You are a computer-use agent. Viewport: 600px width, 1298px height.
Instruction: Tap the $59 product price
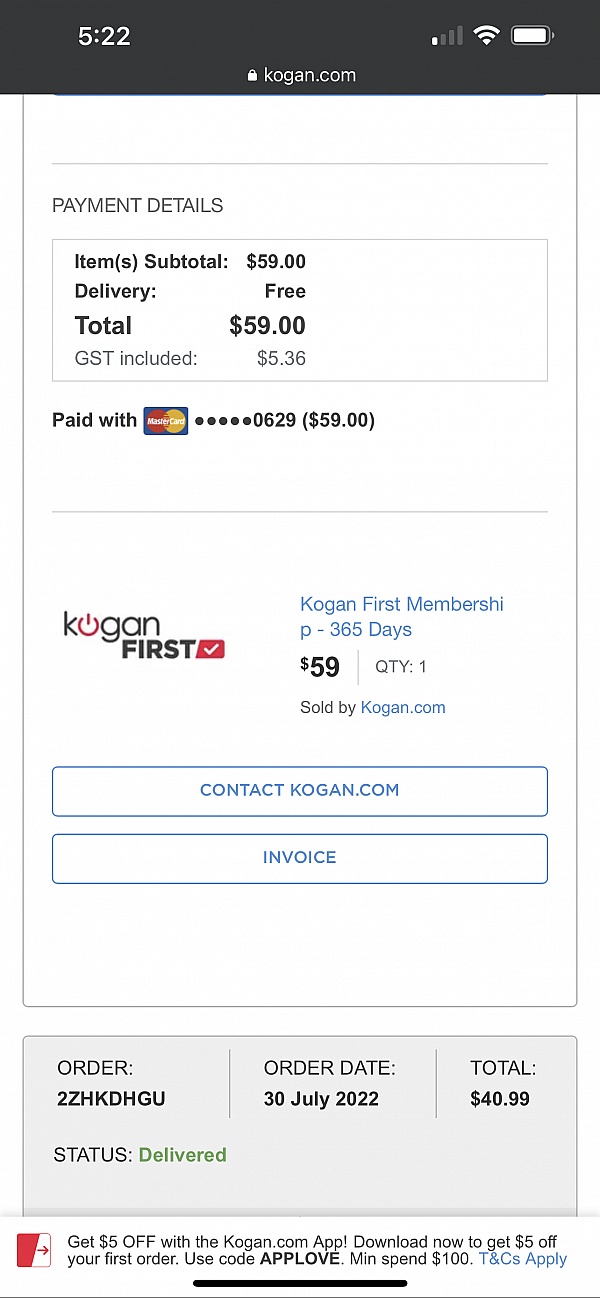pyautogui.click(x=321, y=667)
